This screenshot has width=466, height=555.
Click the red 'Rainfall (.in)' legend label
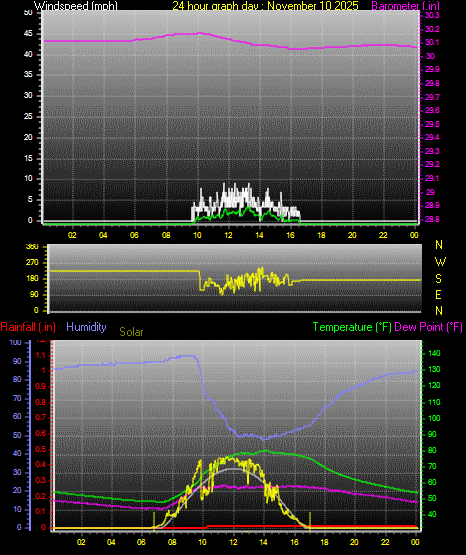coord(28,327)
